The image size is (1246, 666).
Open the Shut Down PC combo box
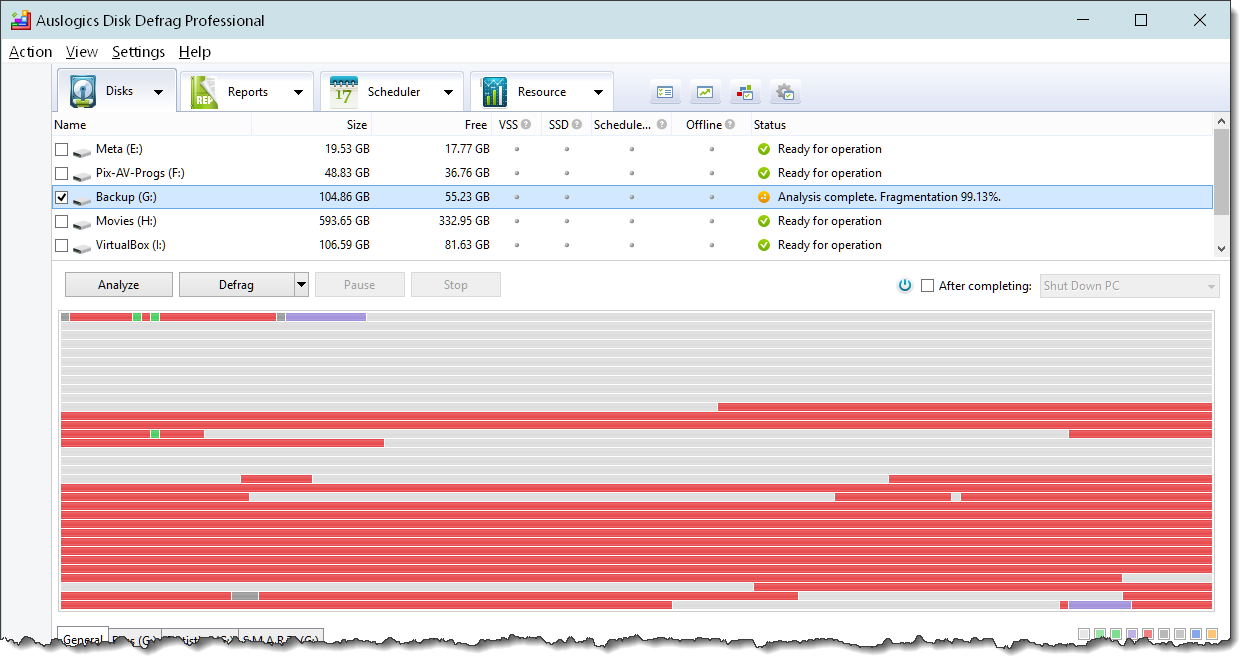(1130, 286)
